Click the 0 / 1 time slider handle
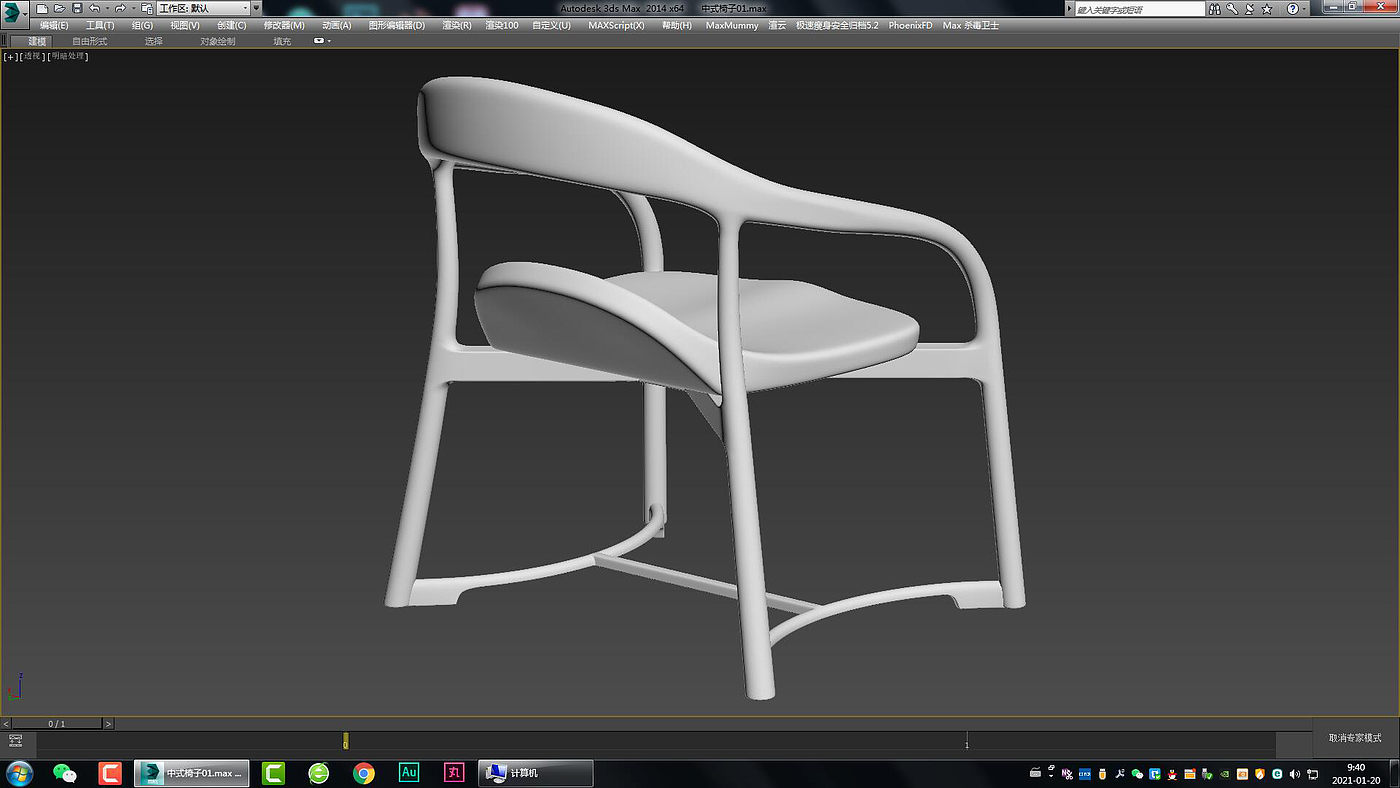The width and height of the screenshot is (1400, 788). pyautogui.click(x=57, y=723)
